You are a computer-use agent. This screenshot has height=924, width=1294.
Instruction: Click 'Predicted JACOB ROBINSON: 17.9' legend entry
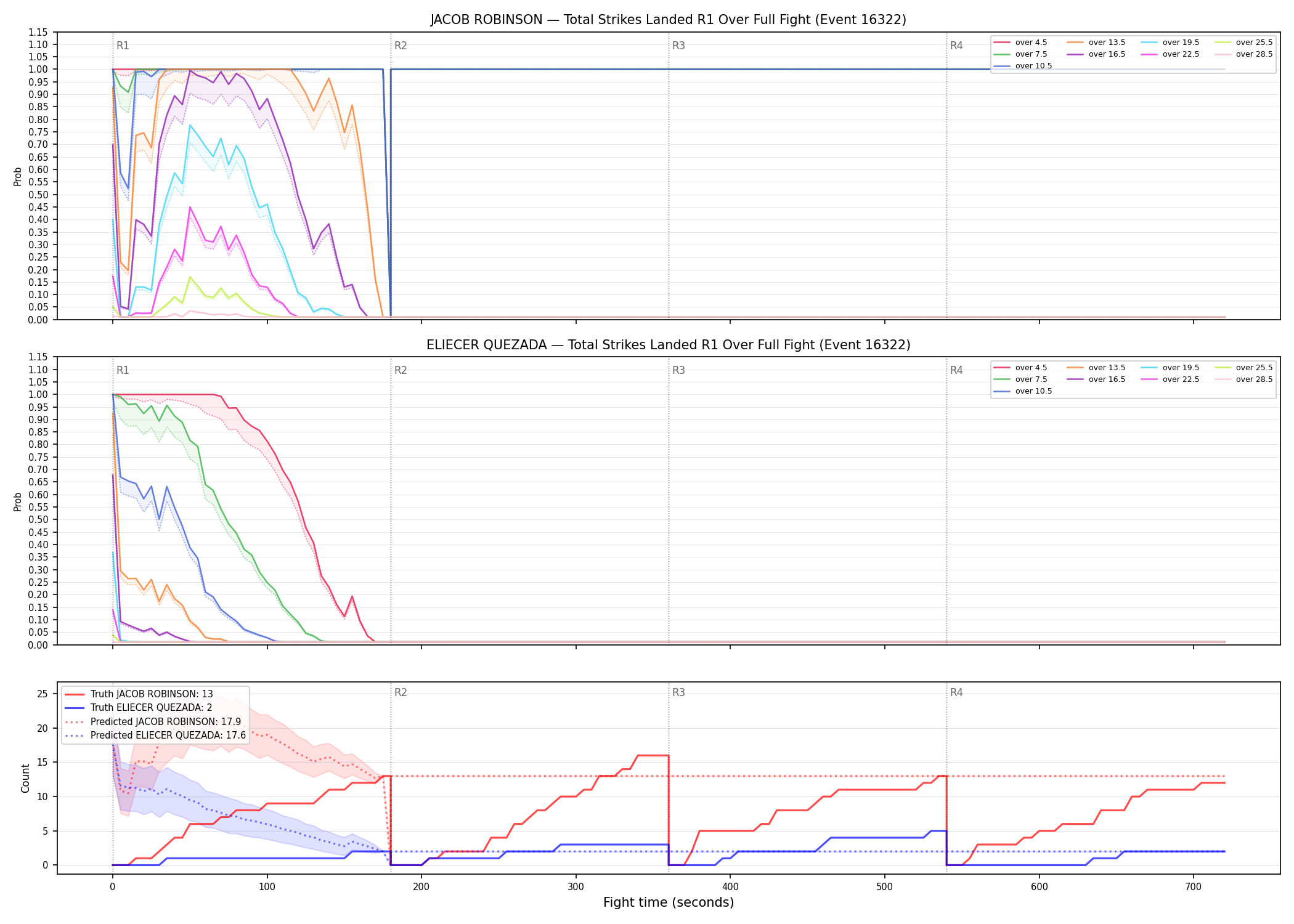pos(153,722)
